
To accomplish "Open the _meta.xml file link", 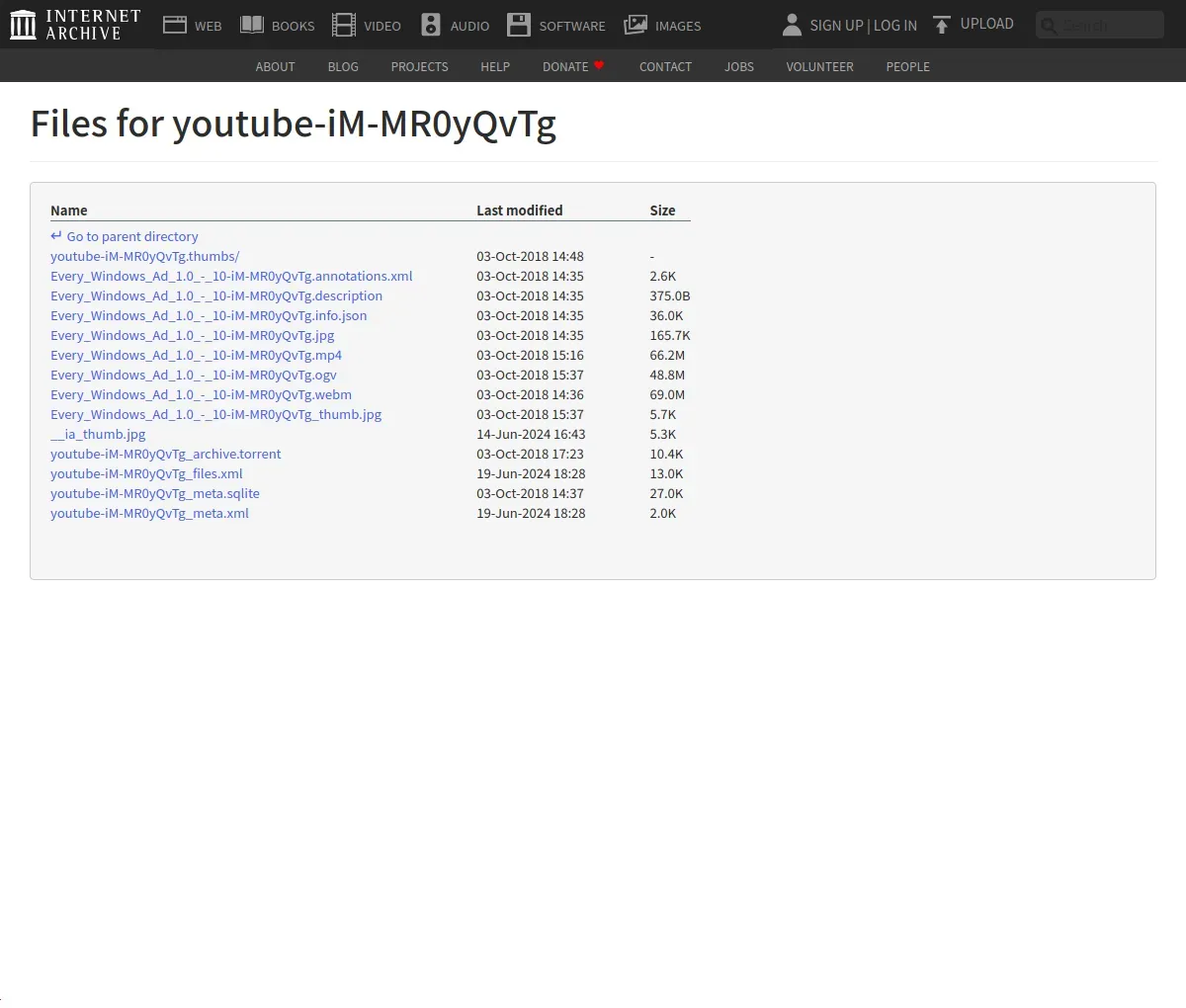I will click(149, 513).
